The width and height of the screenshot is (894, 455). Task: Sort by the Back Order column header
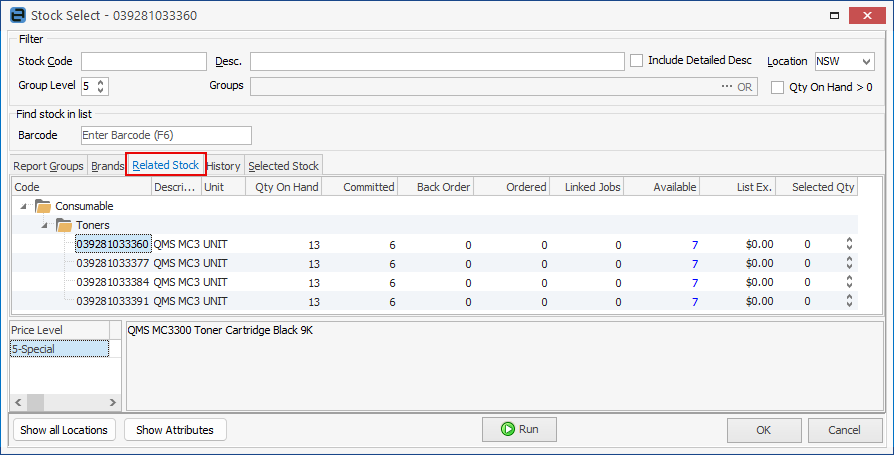tap(436, 187)
